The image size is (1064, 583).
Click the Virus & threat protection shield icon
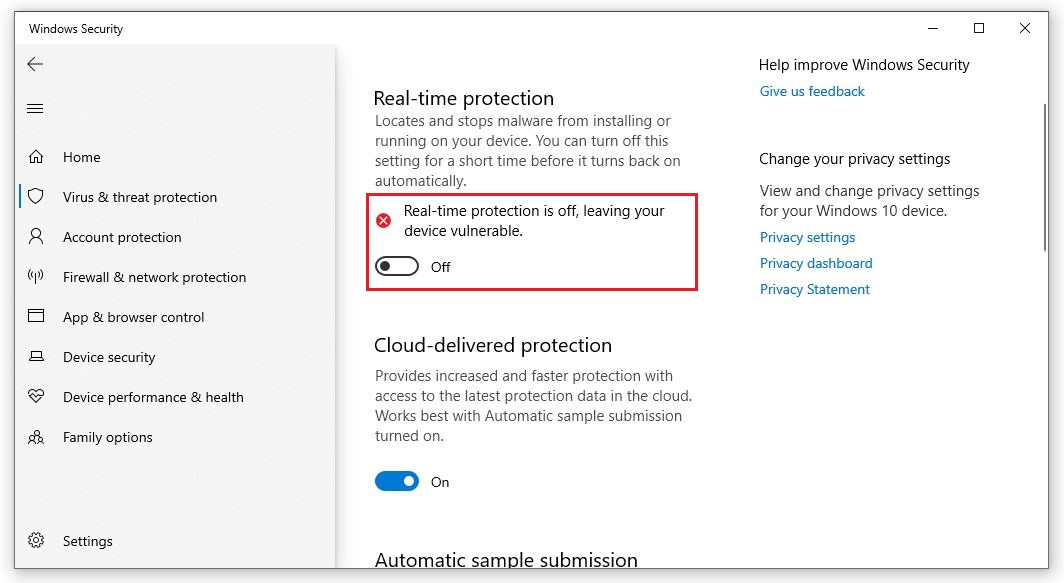point(36,197)
